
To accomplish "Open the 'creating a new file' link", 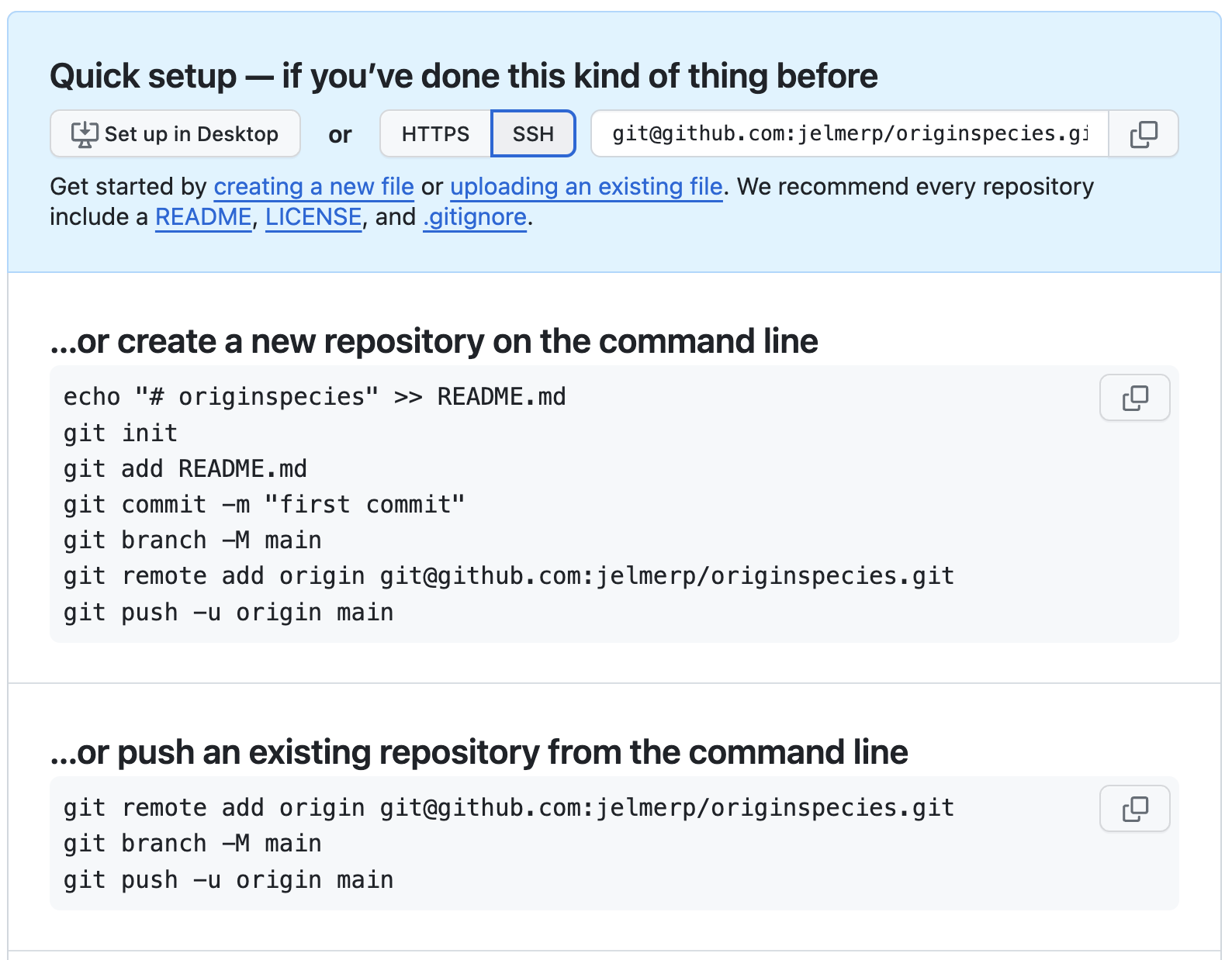I will [x=313, y=187].
